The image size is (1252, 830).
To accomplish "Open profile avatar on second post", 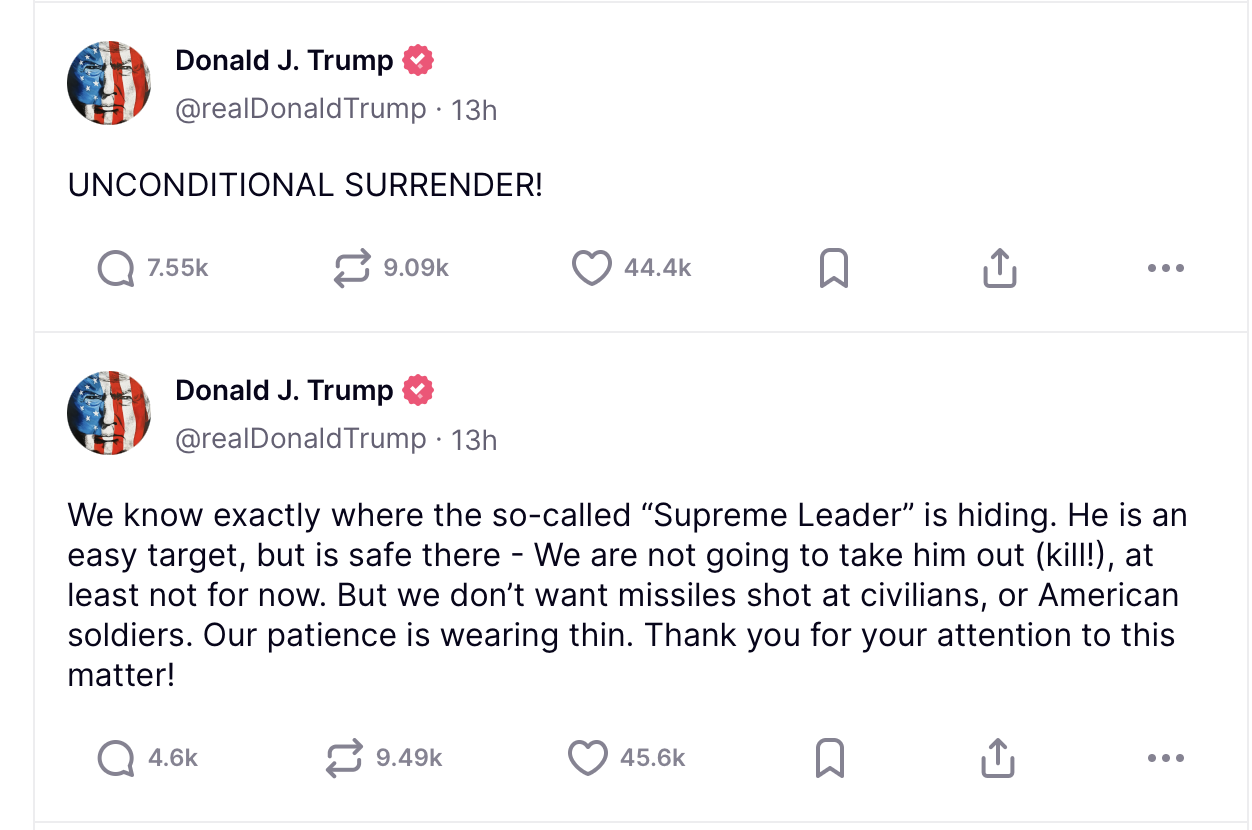I will 109,413.
